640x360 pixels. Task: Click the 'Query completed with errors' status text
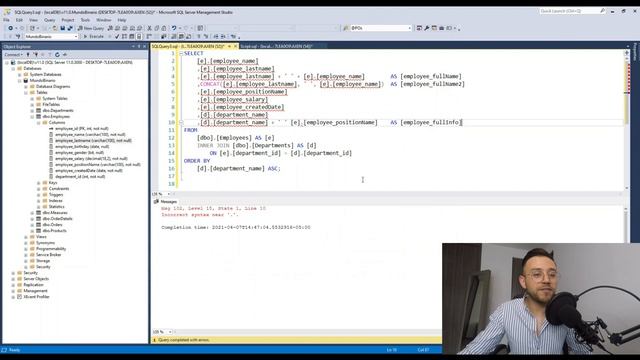tap(184, 340)
